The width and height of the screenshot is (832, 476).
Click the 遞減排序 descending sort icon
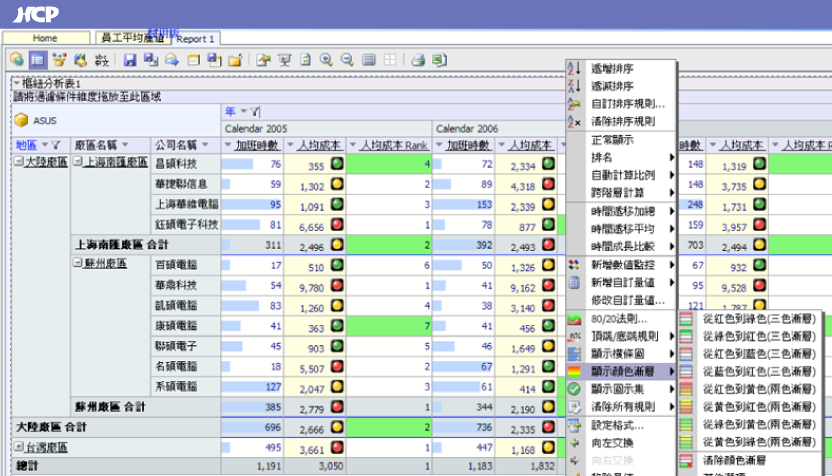point(575,86)
